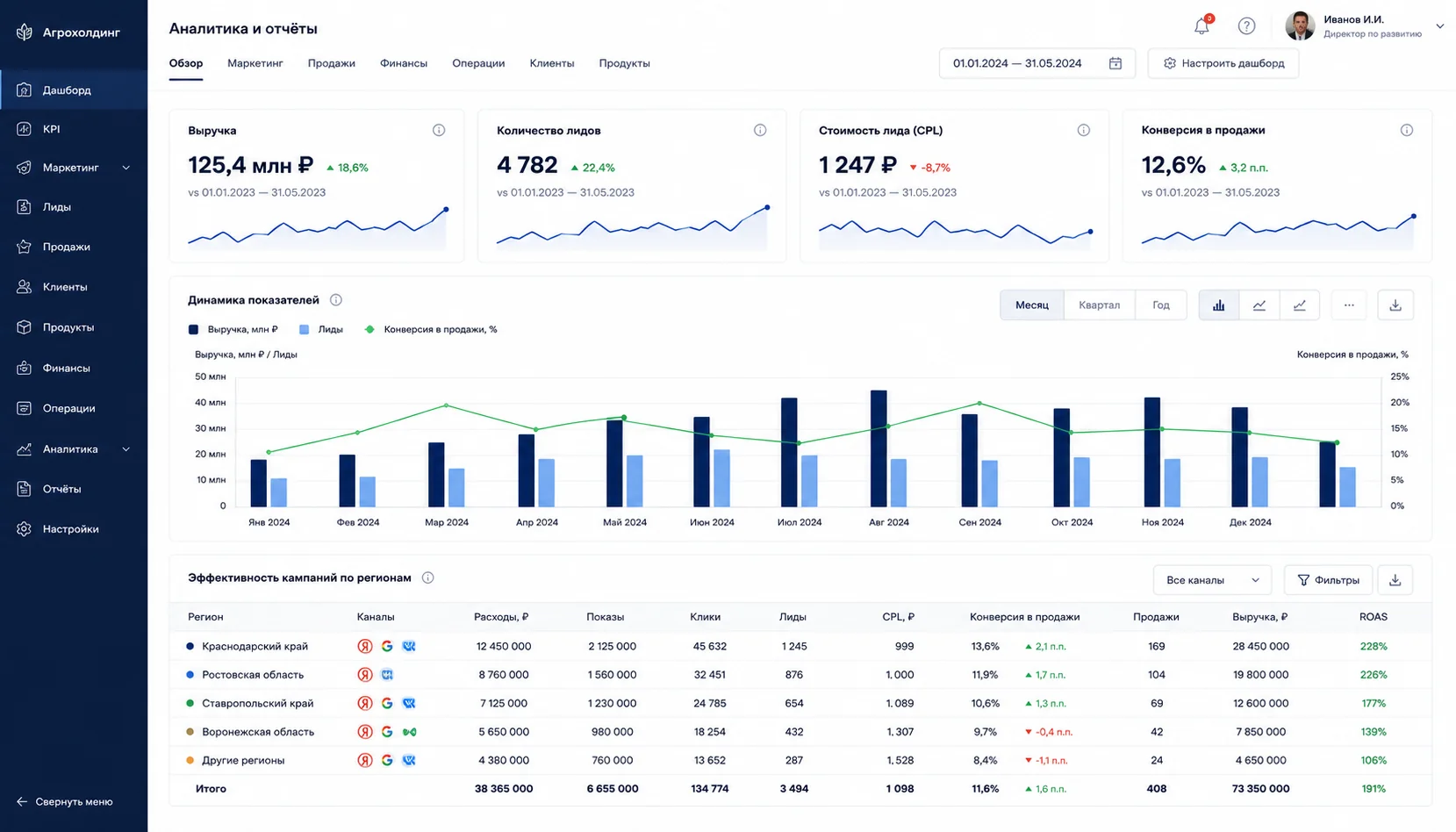
Task: Click the info icon next to Выручка
Action: [x=439, y=130]
